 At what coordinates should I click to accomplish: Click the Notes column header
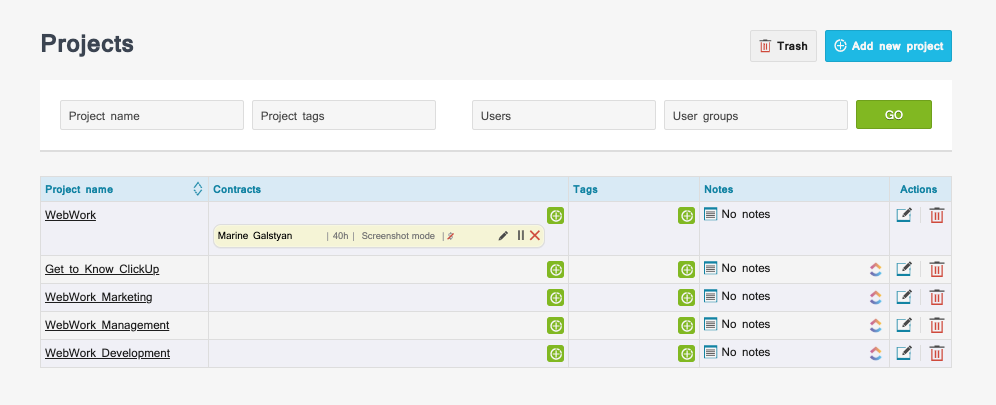(x=718, y=189)
